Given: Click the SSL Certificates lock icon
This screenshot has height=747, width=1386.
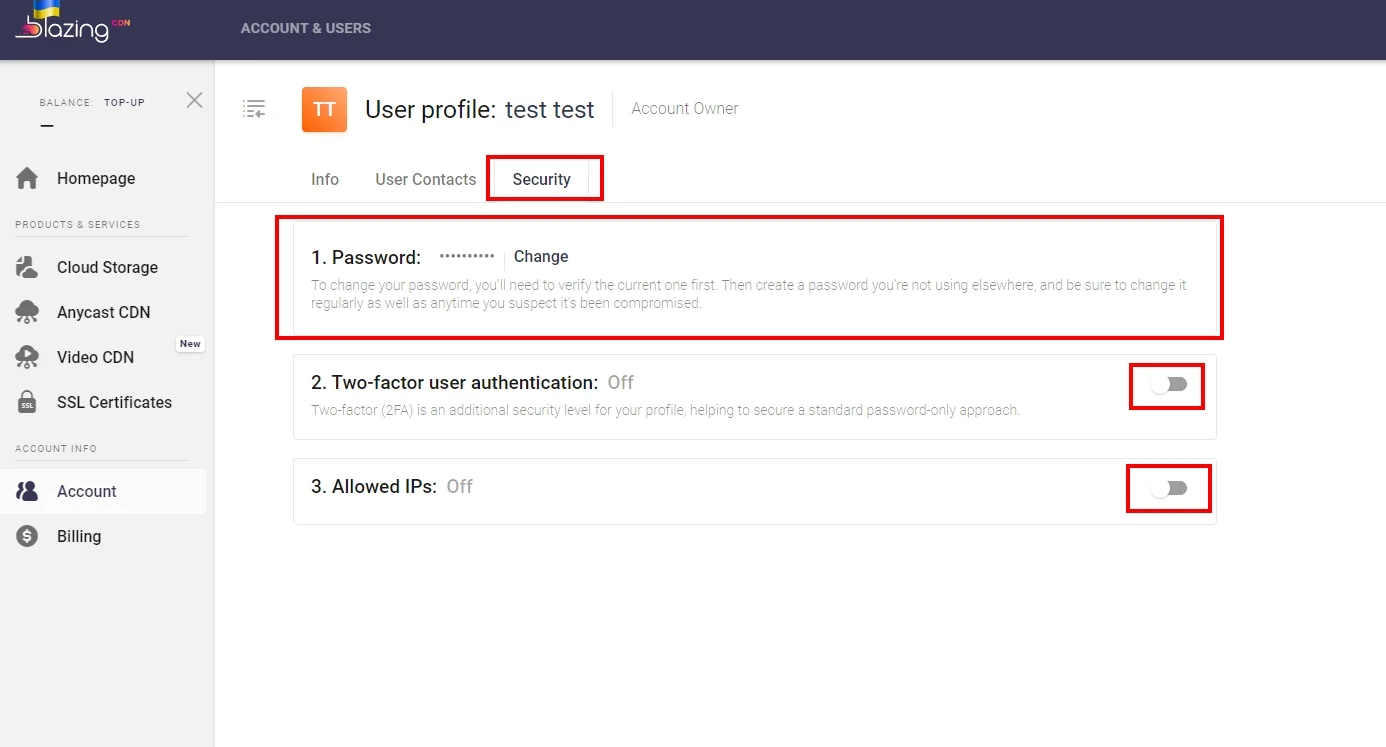Looking at the screenshot, I should point(27,402).
